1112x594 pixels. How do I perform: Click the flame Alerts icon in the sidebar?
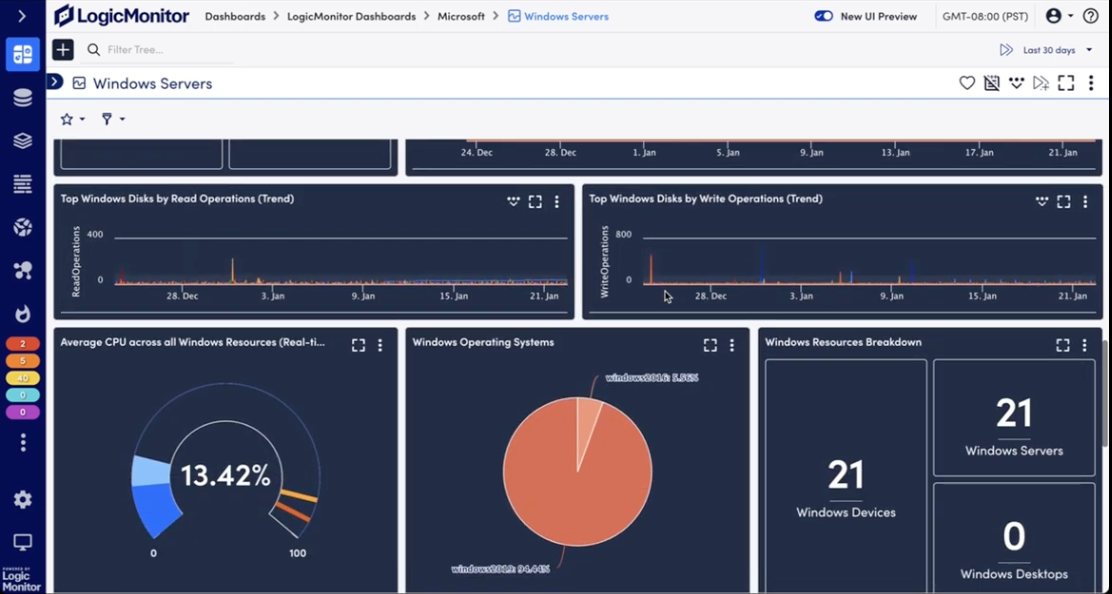pos(22,314)
